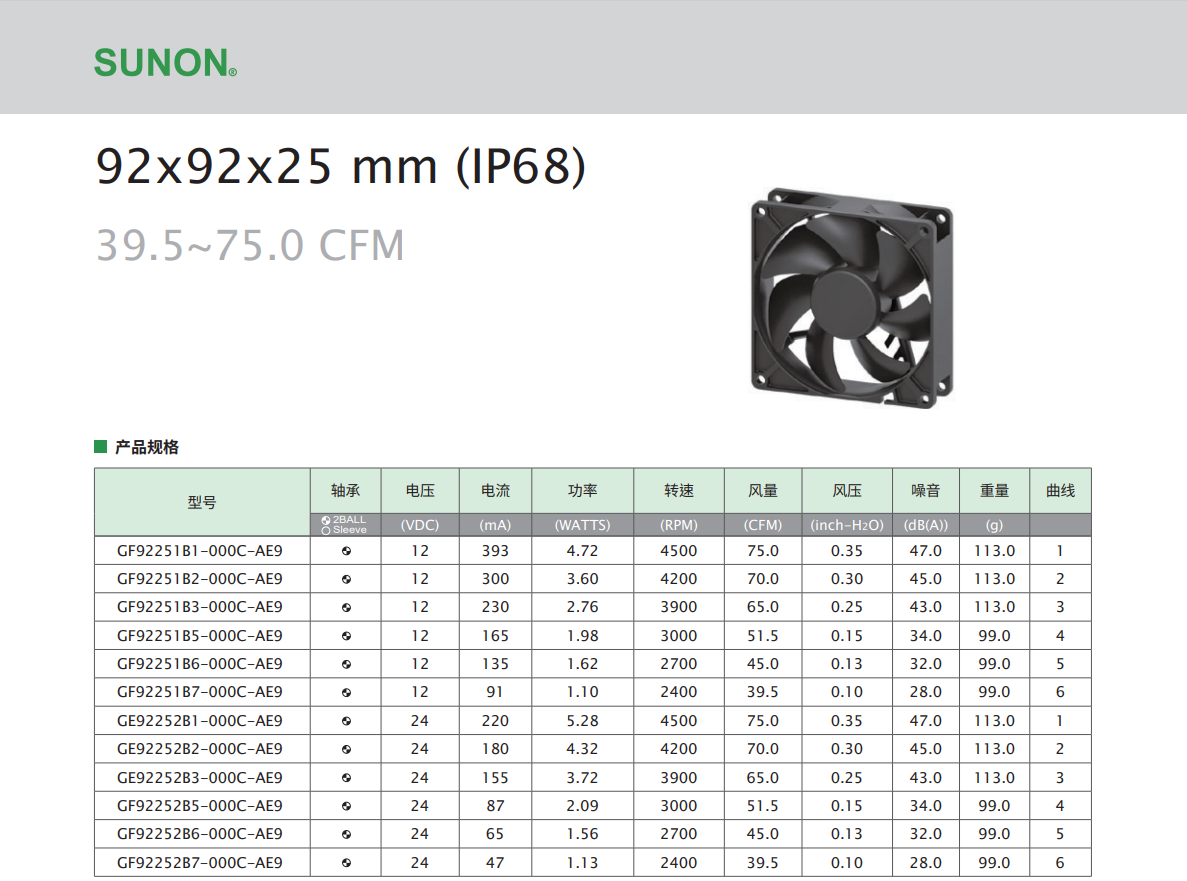Click bearing icon in GF92251B6-000C-AE9 row
Screen dimensions: 1187x881
346,665
